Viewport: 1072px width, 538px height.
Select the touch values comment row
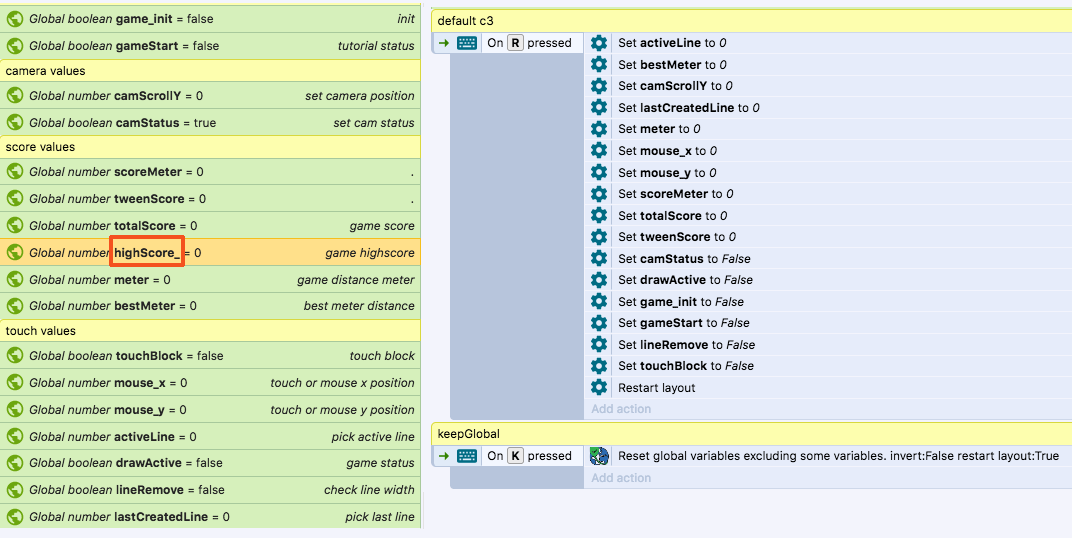210,331
